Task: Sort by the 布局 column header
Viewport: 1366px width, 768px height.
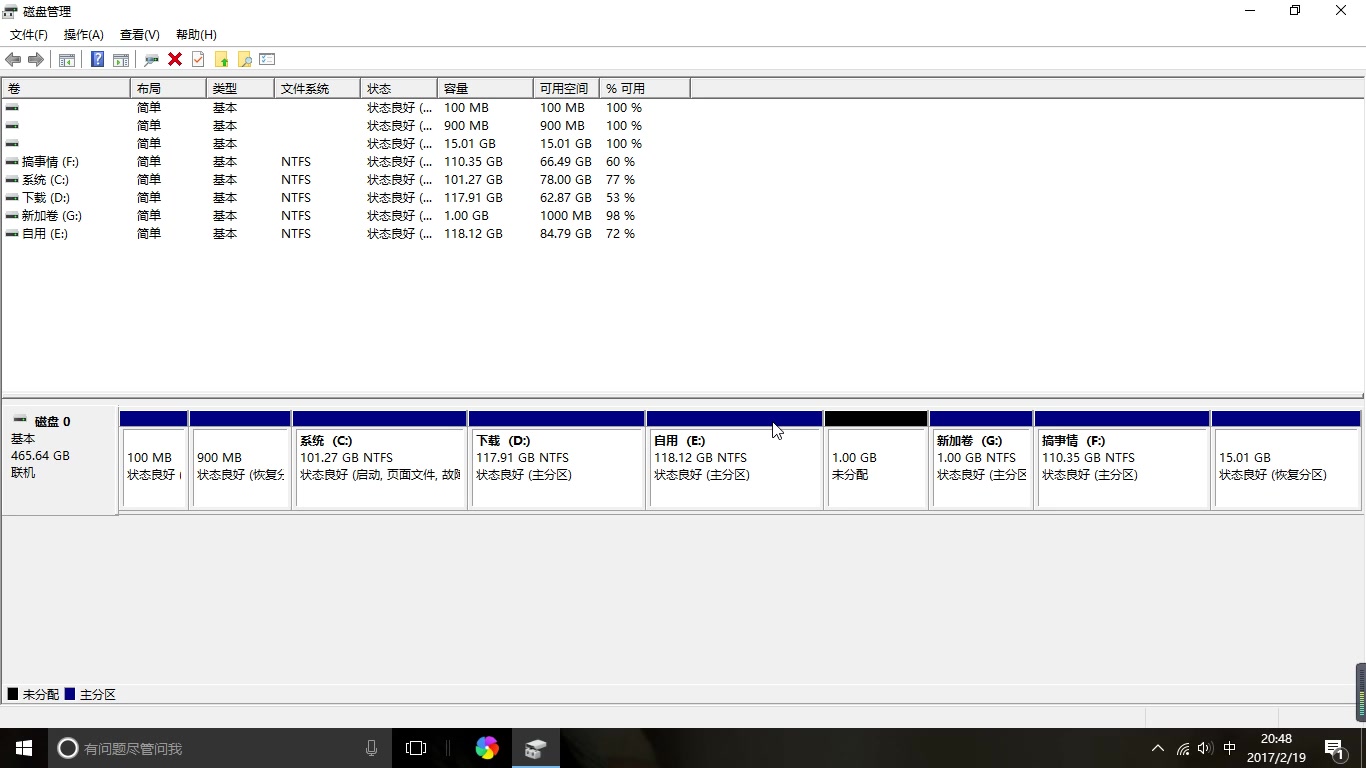Action: coord(168,89)
